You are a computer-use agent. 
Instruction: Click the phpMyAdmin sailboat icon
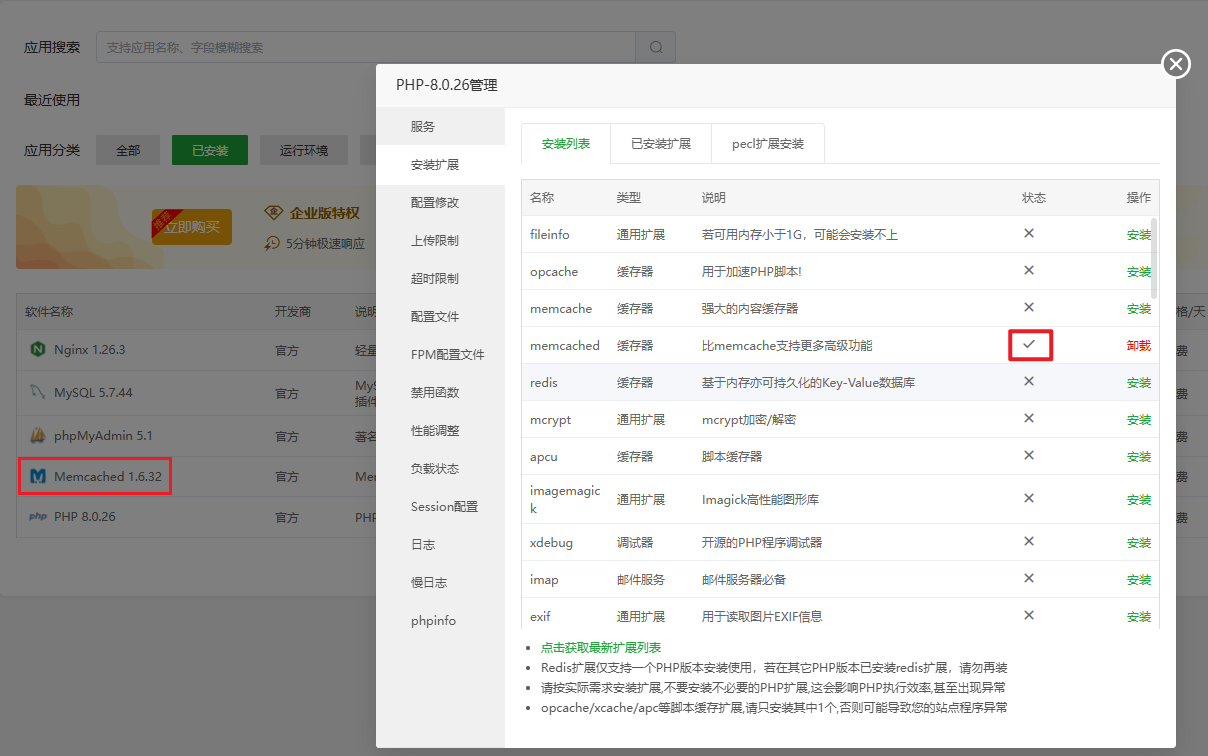[x=38, y=436]
